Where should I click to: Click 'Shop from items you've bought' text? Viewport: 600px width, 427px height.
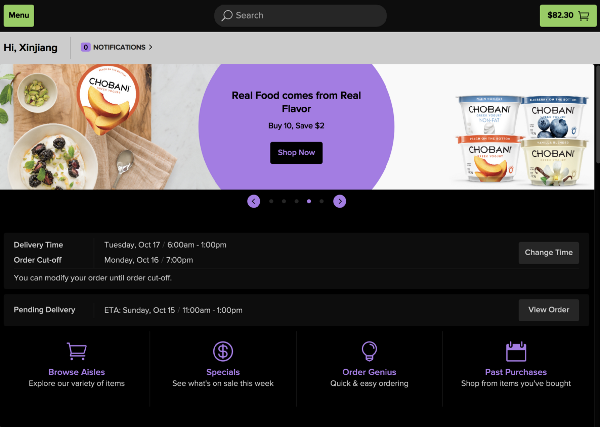pyautogui.click(x=516, y=383)
